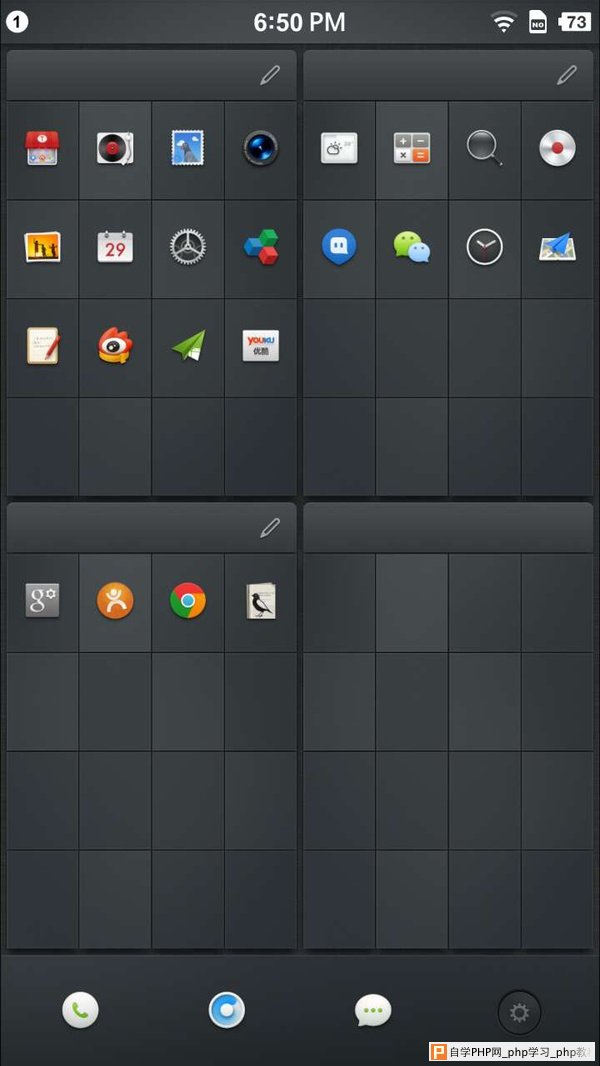The height and width of the screenshot is (1066, 600).
Task: Tap the dark gear button in dock
Action: tap(519, 1013)
